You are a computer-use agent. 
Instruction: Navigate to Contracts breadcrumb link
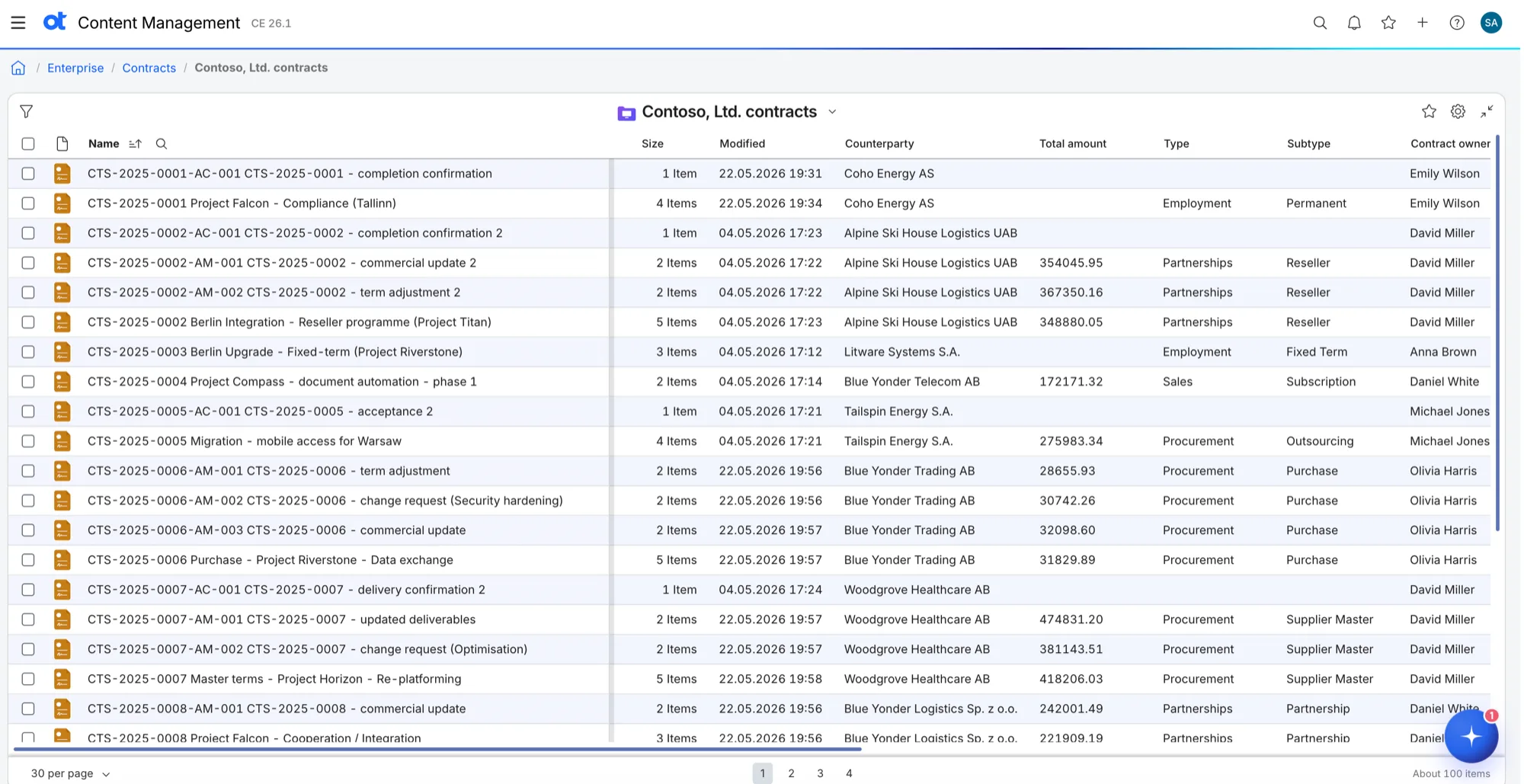tap(149, 68)
